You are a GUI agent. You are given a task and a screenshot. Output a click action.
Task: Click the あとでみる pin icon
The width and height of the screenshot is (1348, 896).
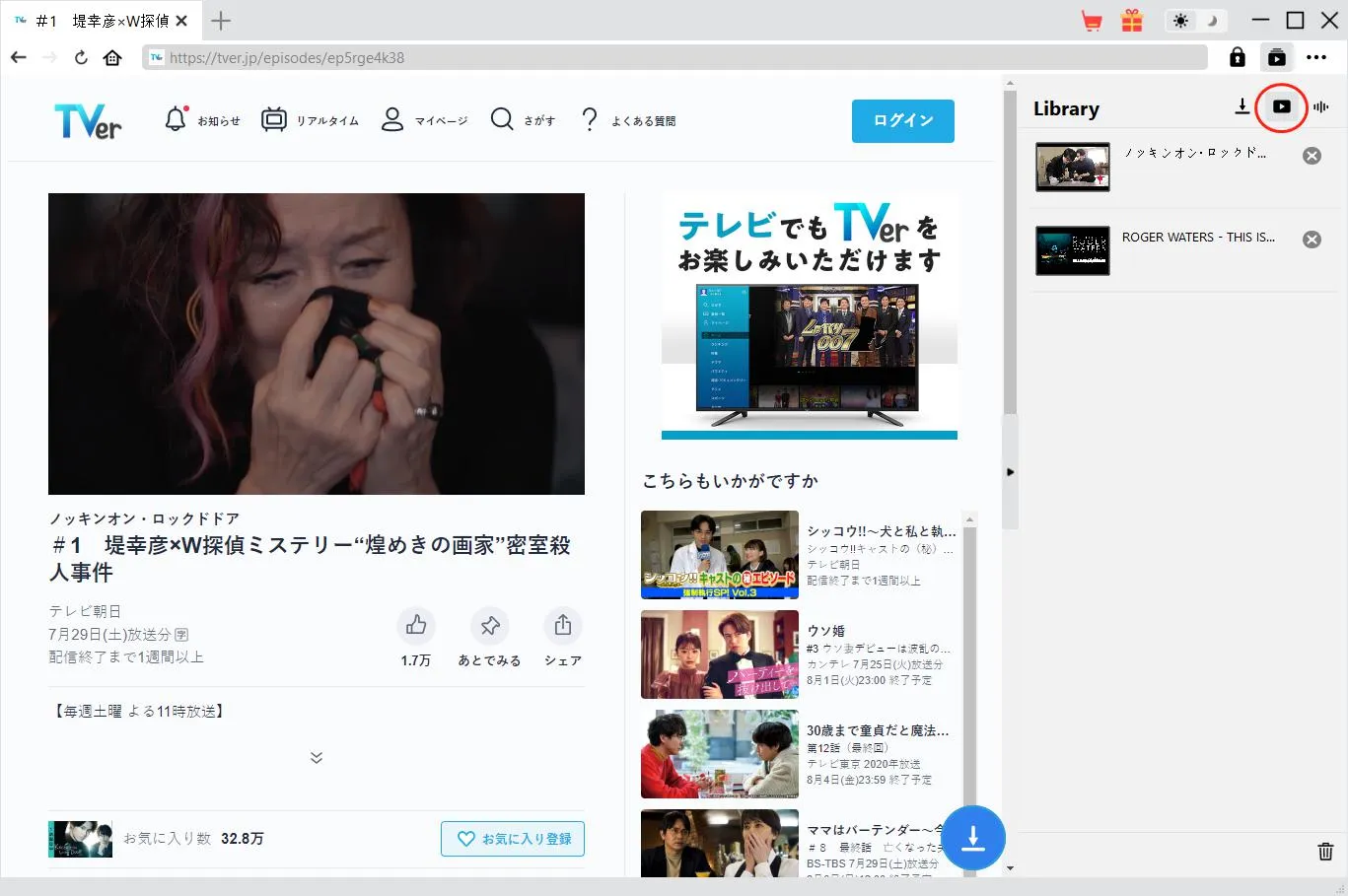pos(490,625)
